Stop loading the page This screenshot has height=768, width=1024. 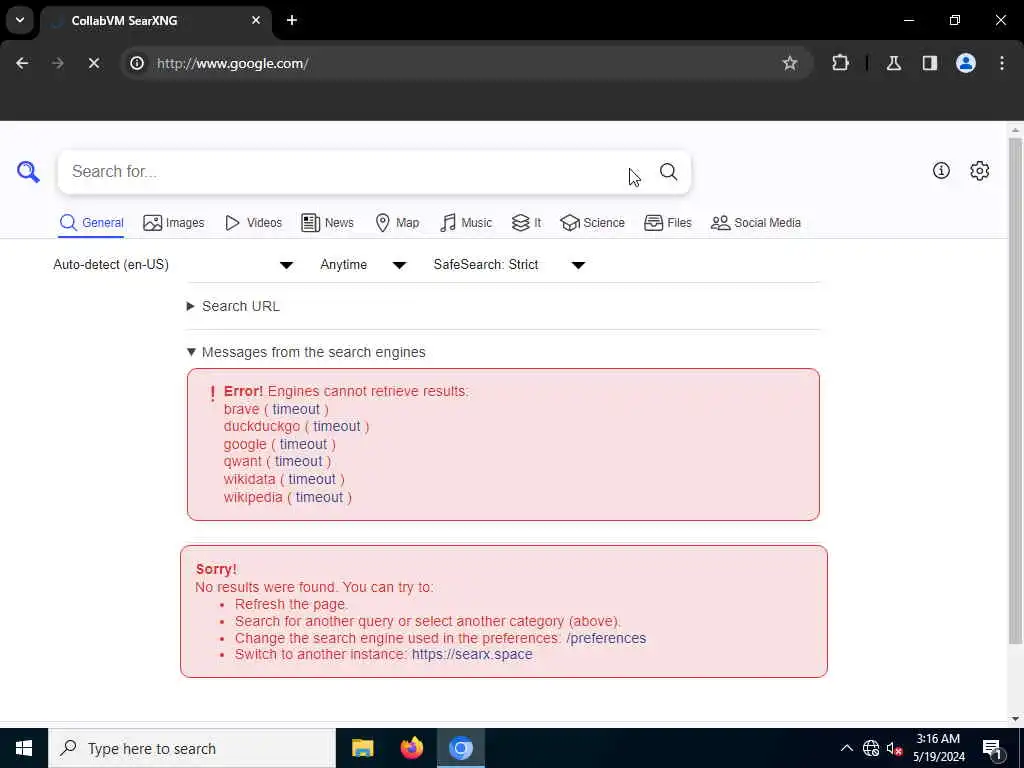93,63
